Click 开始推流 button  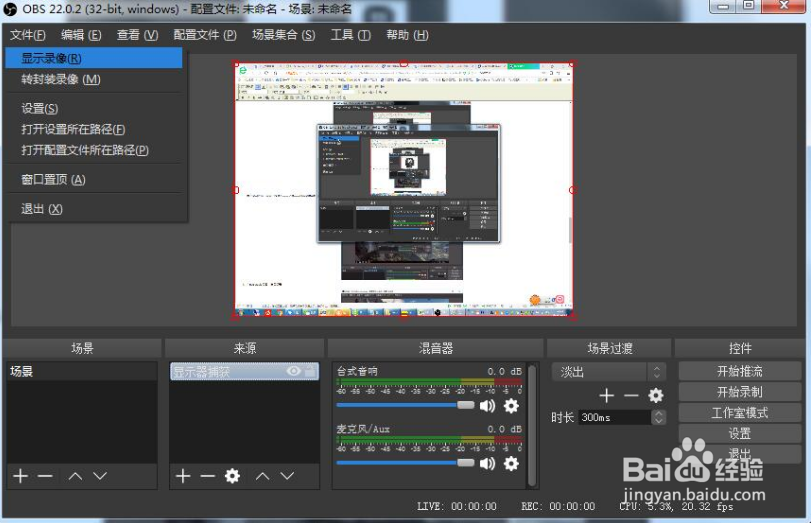click(740, 371)
